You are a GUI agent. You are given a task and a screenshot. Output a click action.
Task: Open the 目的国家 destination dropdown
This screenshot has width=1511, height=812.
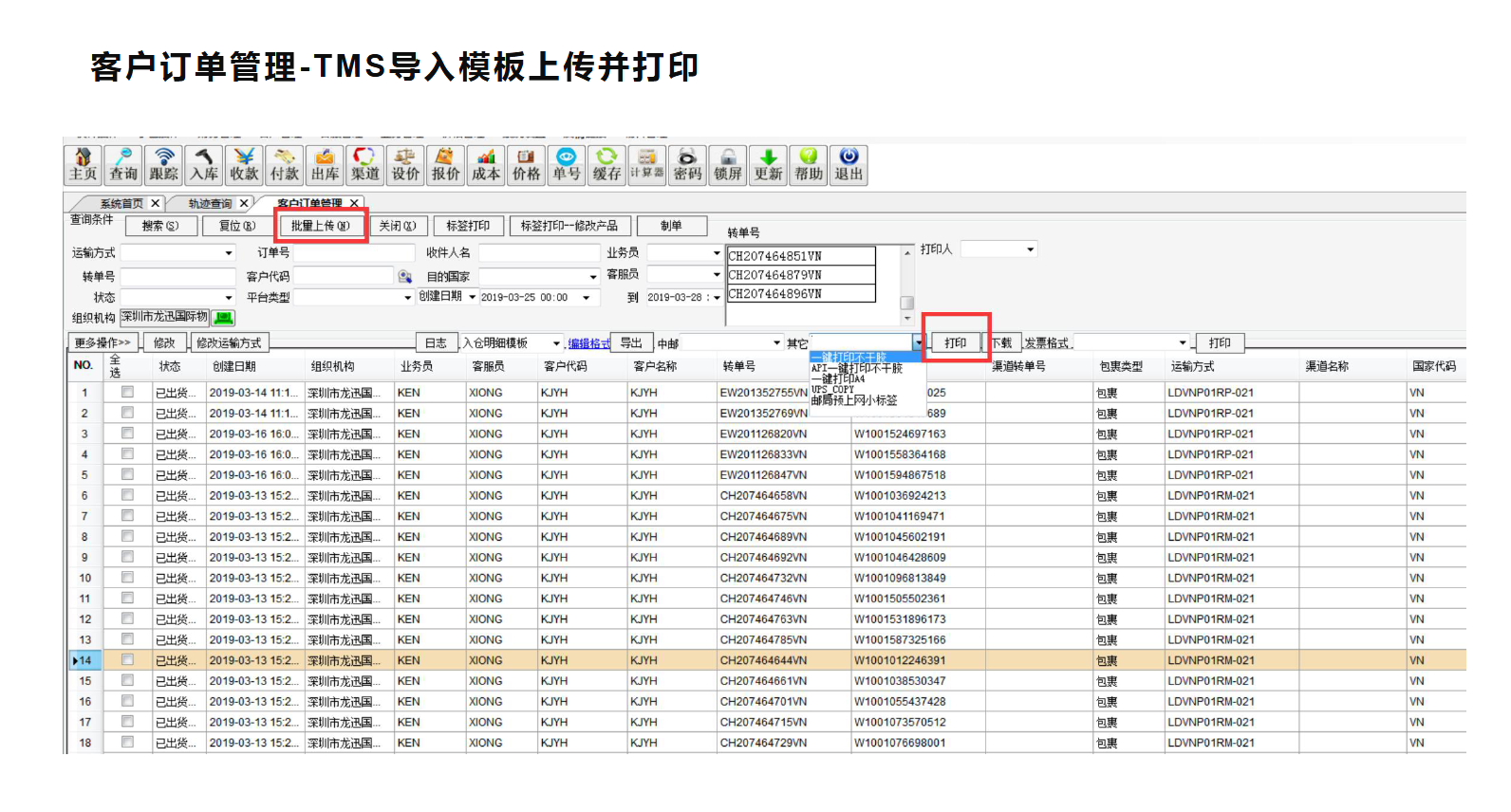pyautogui.click(x=593, y=277)
